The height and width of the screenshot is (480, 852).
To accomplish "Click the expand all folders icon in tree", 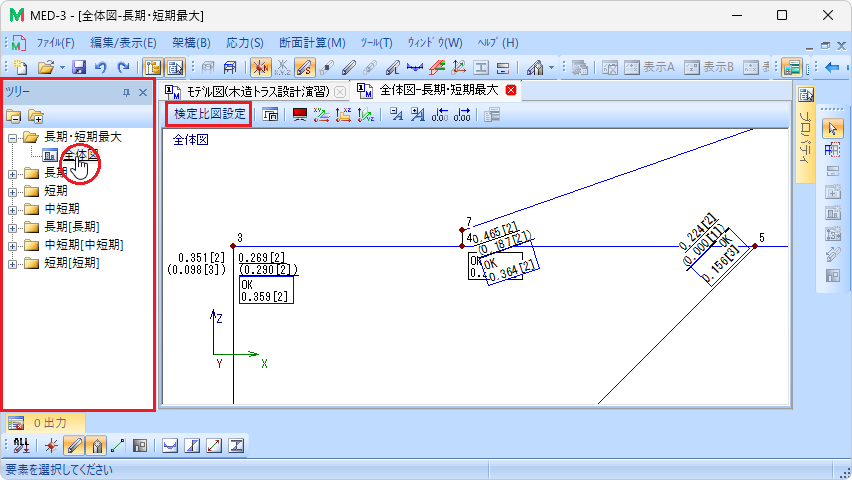I will click(x=36, y=116).
